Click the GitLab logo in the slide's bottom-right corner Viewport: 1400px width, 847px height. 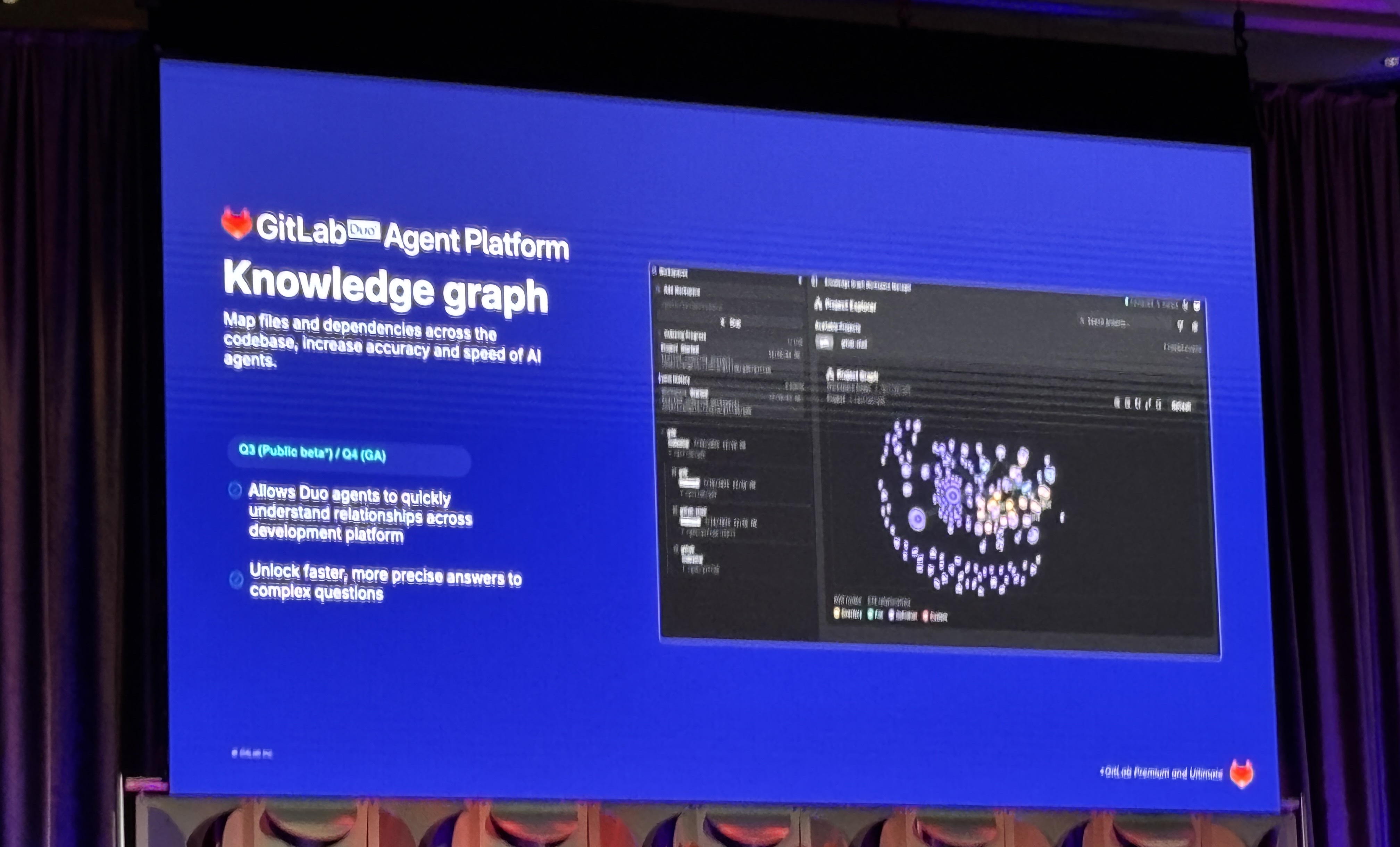click(1241, 774)
